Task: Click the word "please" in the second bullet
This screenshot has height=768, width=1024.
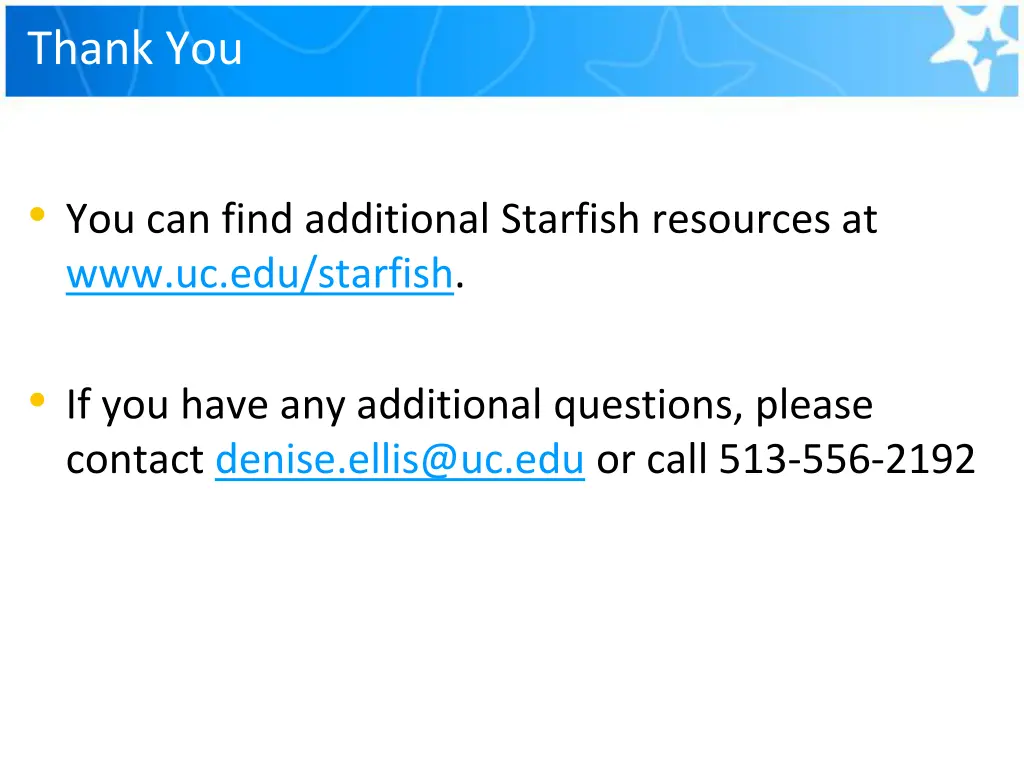Action: coord(814,406)
